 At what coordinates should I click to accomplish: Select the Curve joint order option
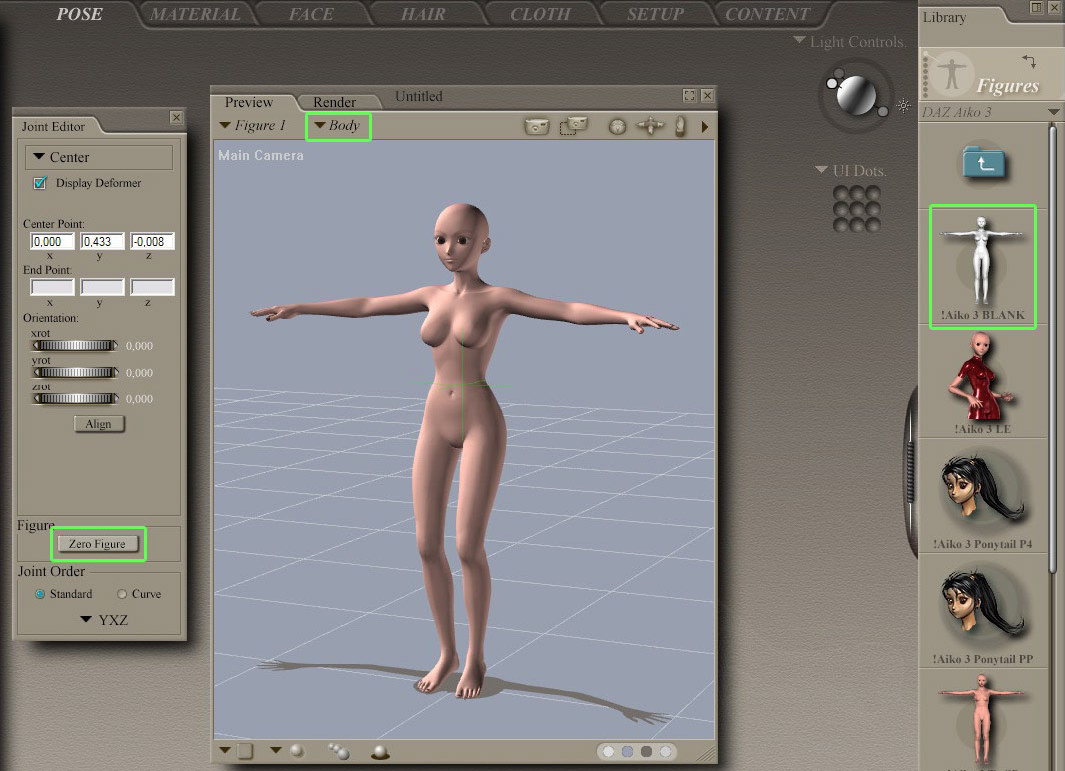point(123,594)
